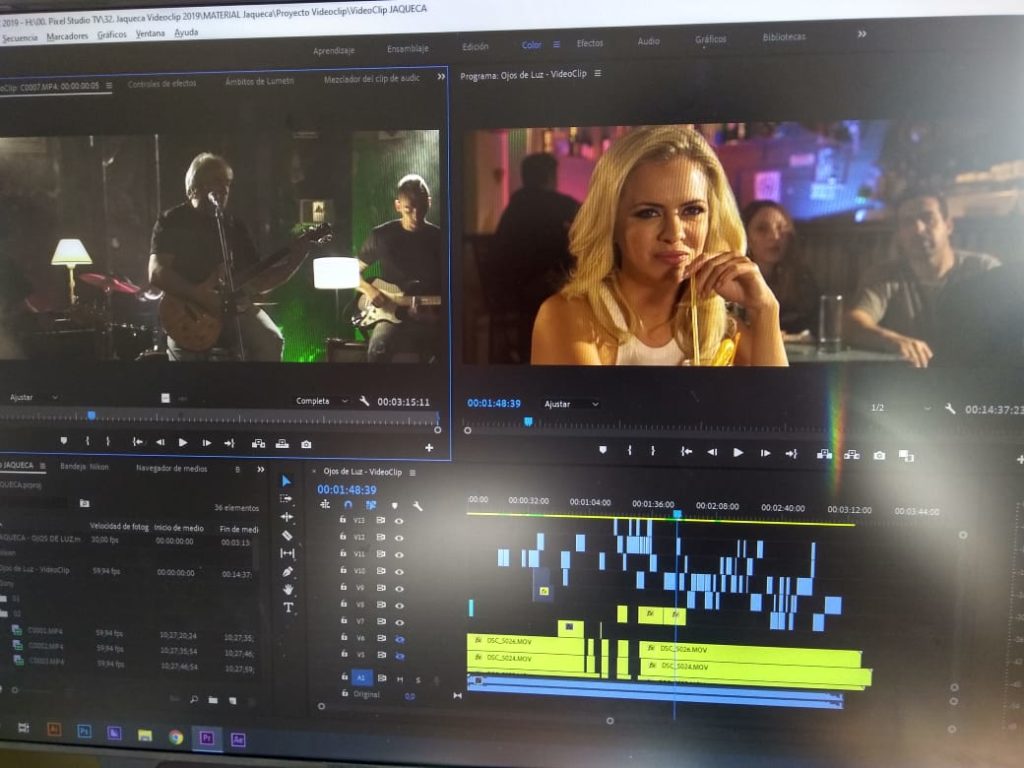Toggle visibility eye for track V13

pyautogui.click(x=399, y=521)
